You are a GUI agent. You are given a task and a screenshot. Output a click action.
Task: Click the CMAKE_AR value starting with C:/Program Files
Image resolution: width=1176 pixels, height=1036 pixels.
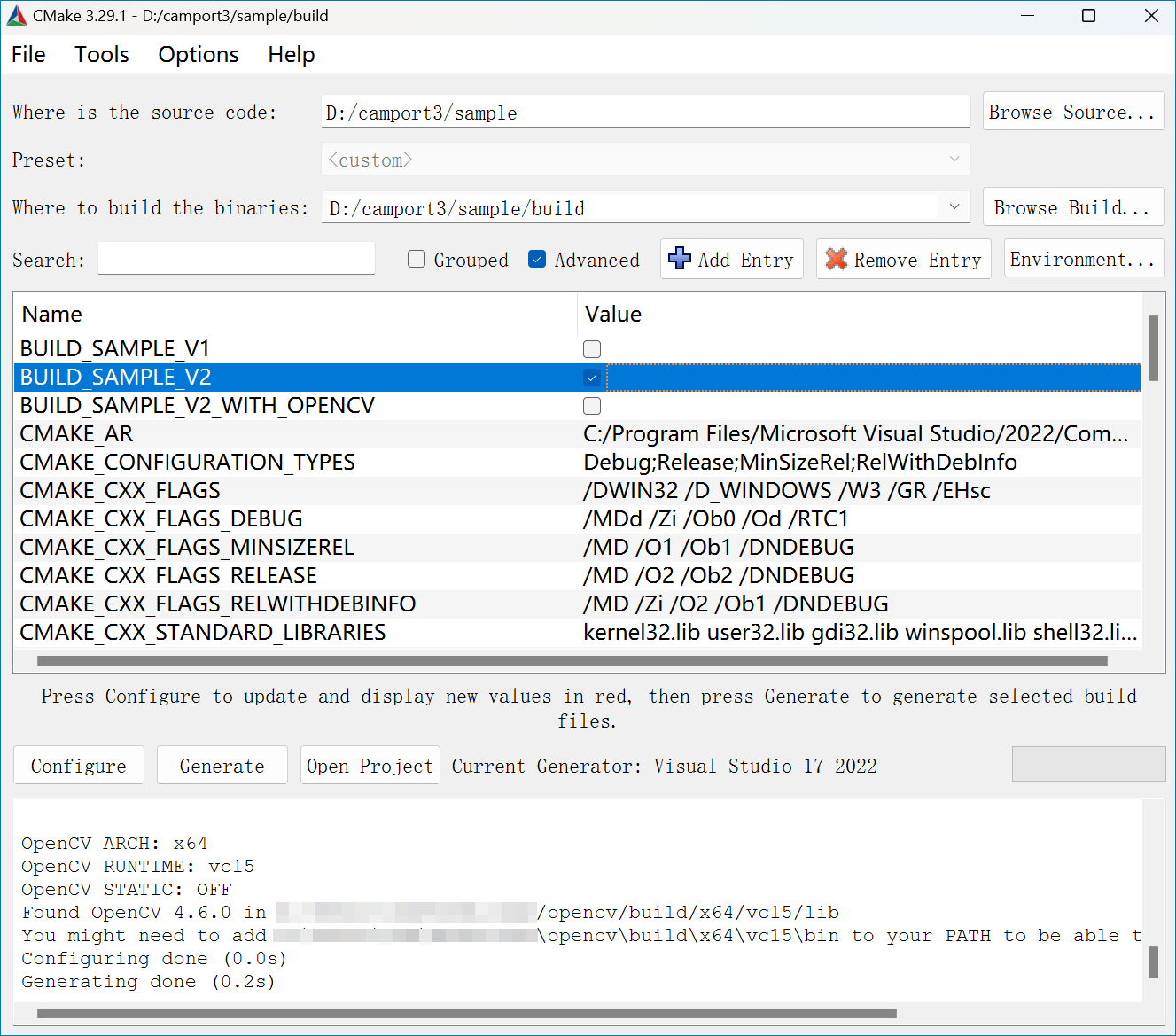pos(856,434)
